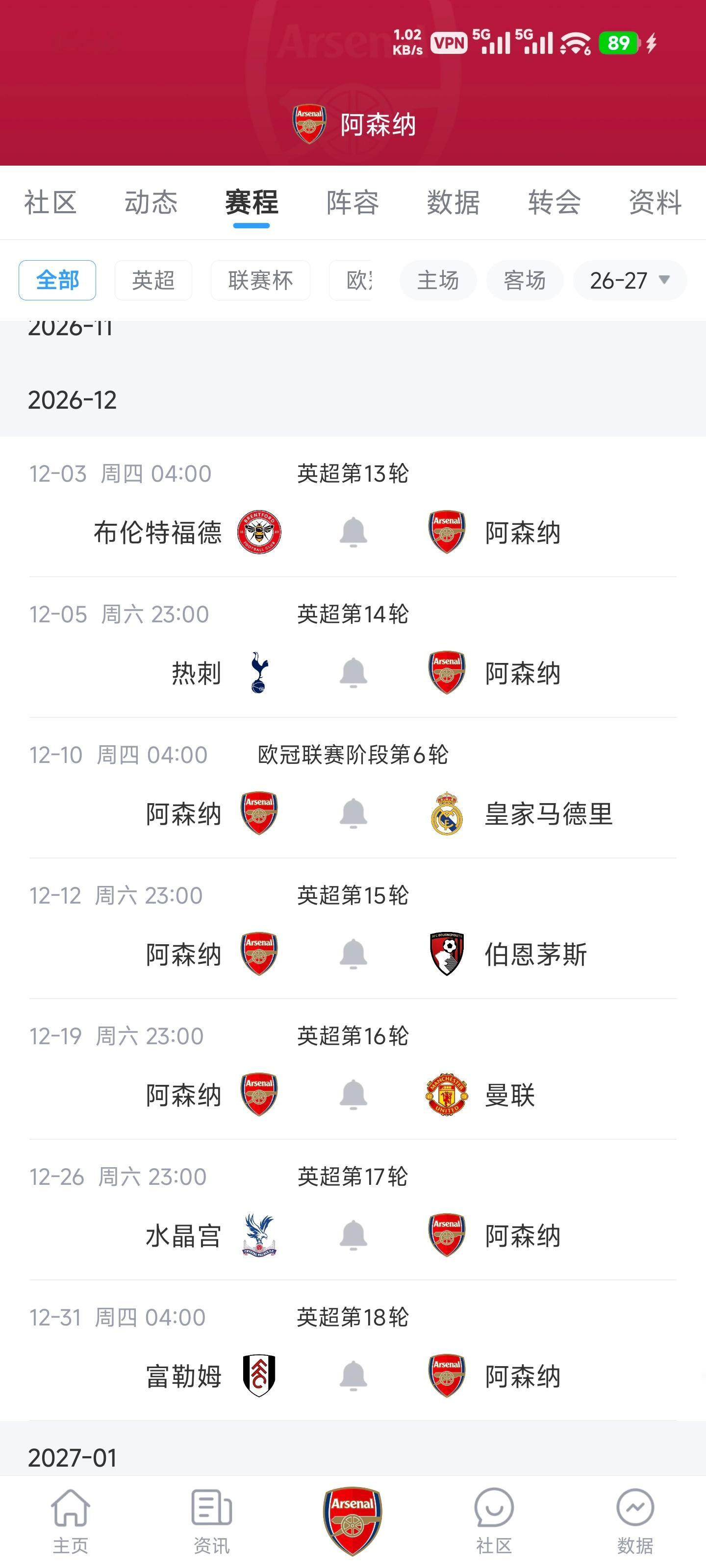
Task: Open the Manchester United crest
Action: coord(447,1095)
